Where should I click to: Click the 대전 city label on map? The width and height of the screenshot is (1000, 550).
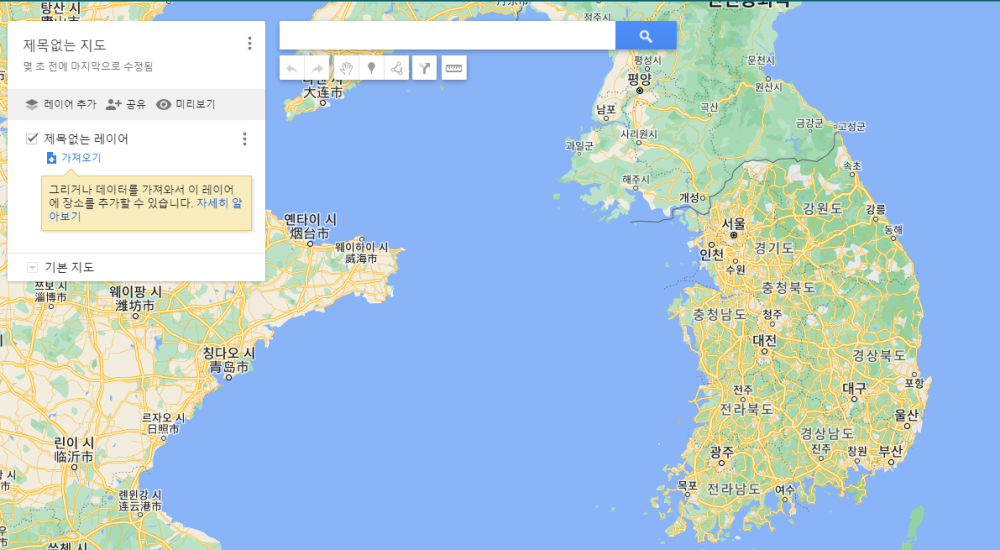[x=765, y=340]
